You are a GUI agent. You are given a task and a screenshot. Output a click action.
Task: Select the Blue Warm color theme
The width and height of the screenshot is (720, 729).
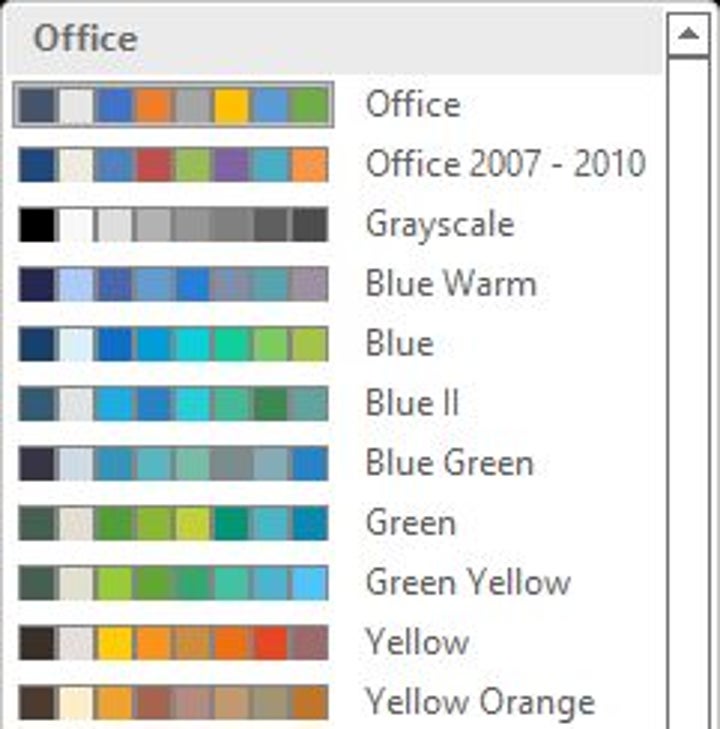[x=450, y=283]
